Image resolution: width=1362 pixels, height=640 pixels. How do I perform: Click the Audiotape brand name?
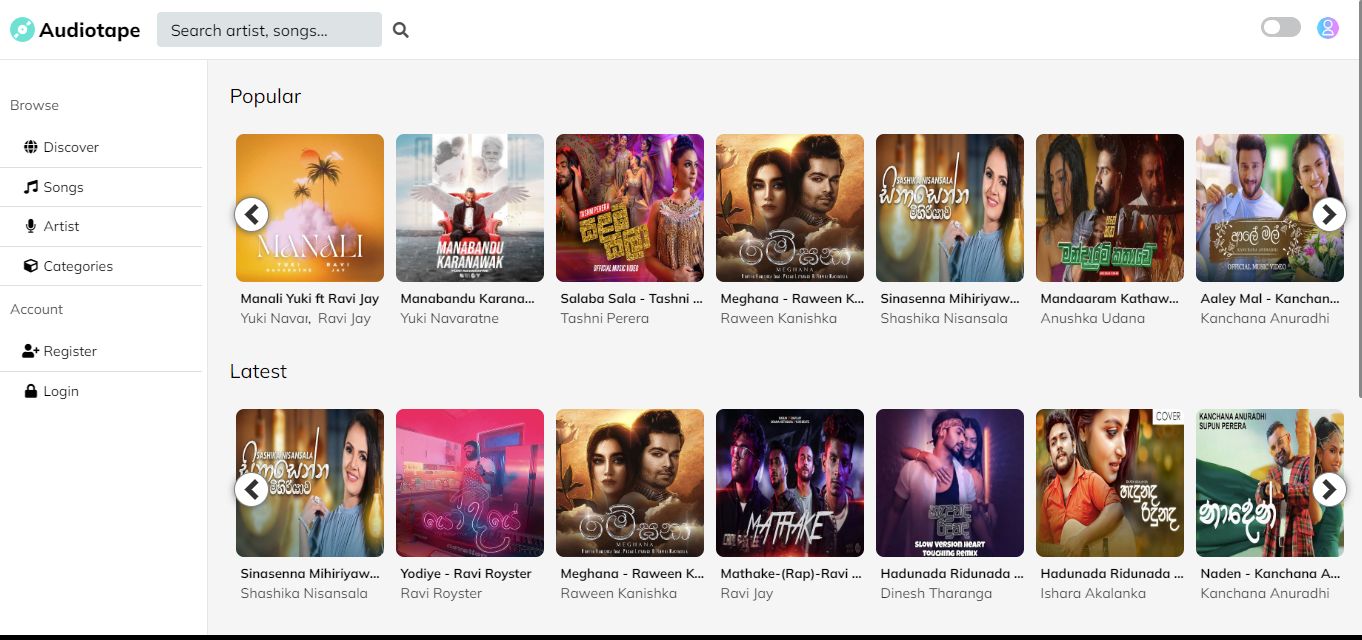tap(90, 30)
